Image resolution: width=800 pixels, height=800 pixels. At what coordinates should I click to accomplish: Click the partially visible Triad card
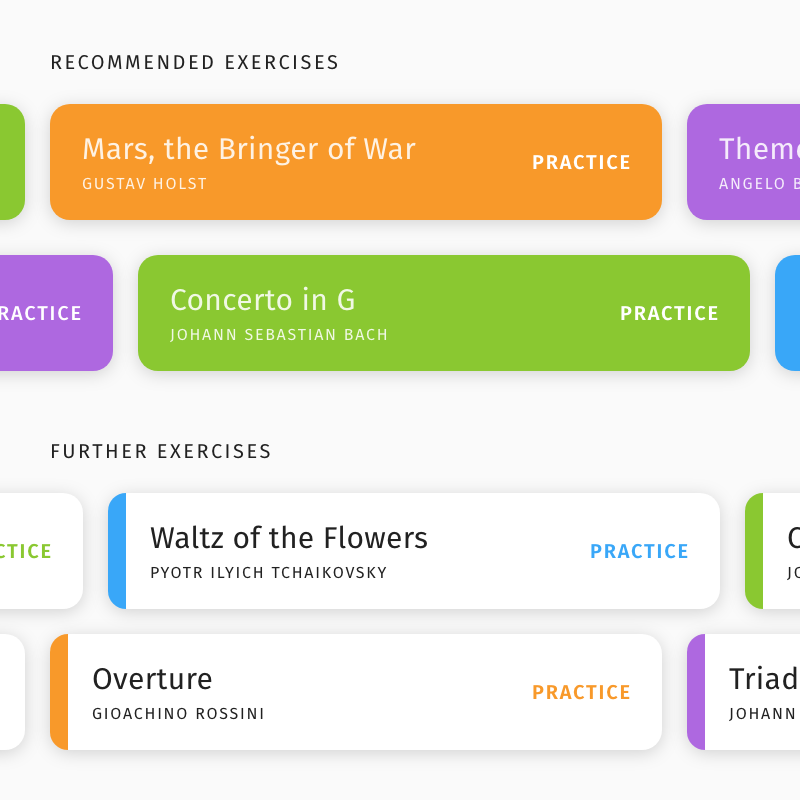point(743,692)
